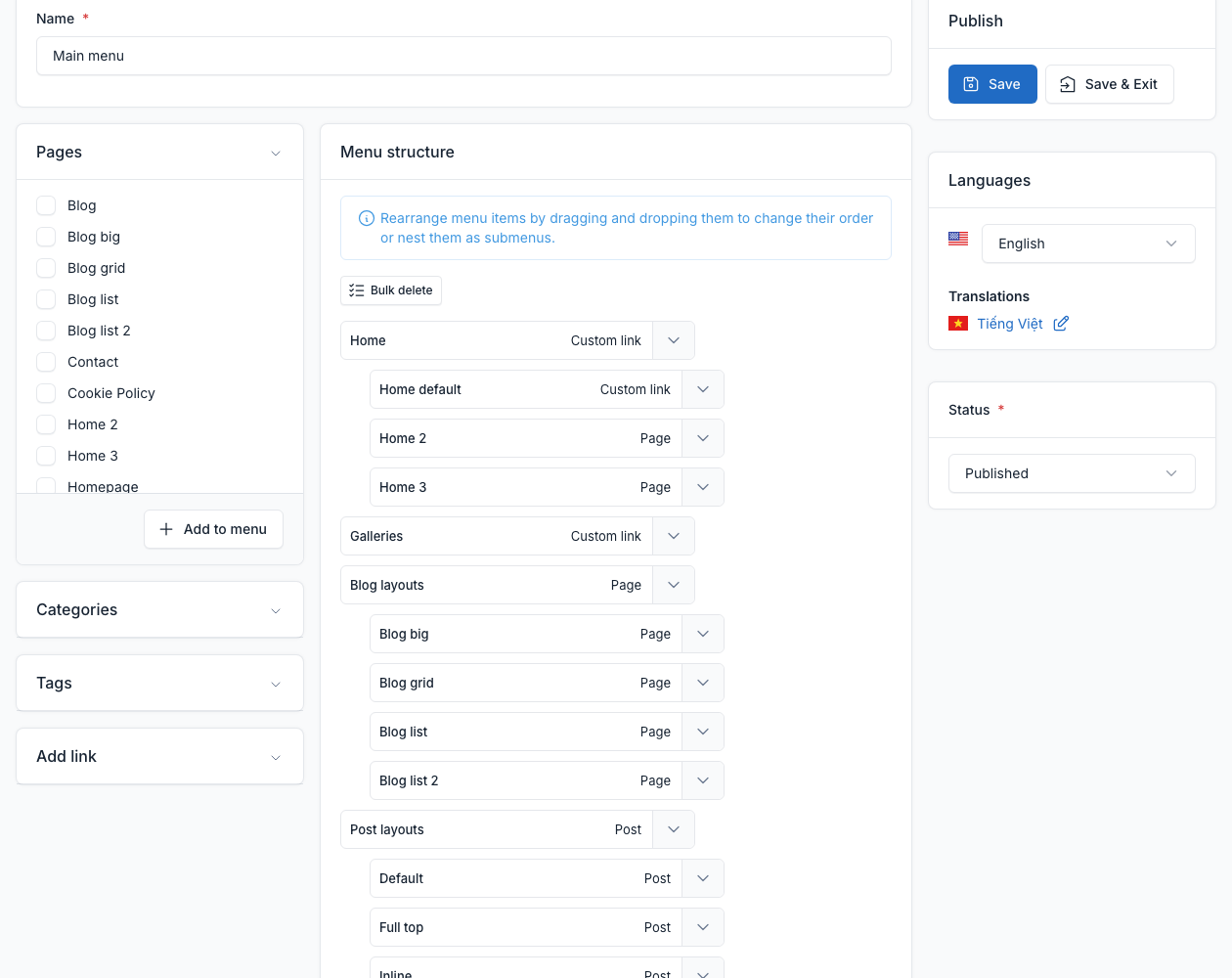This screenshot has width=1232, height=978.
Task: Click the Add to menu button
Action: point(213,529)
